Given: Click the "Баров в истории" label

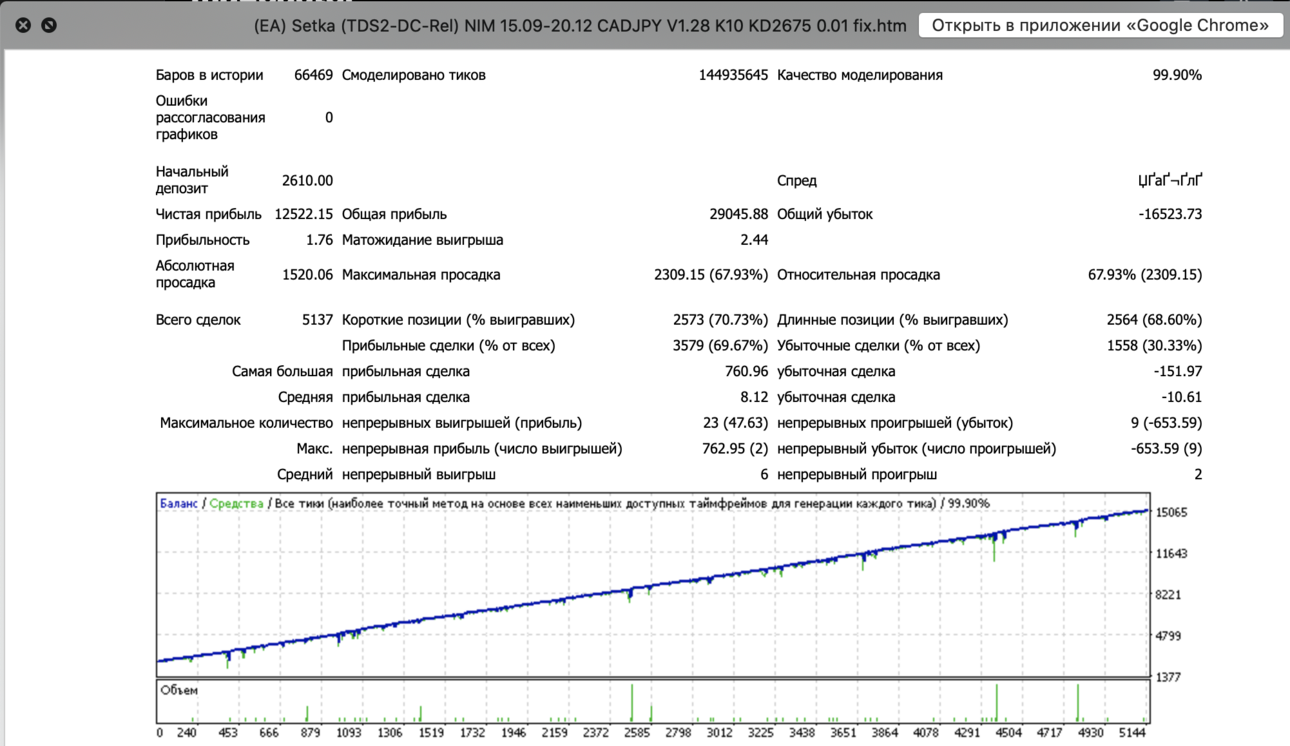Looking at the screenshot, I should point(209,75).
